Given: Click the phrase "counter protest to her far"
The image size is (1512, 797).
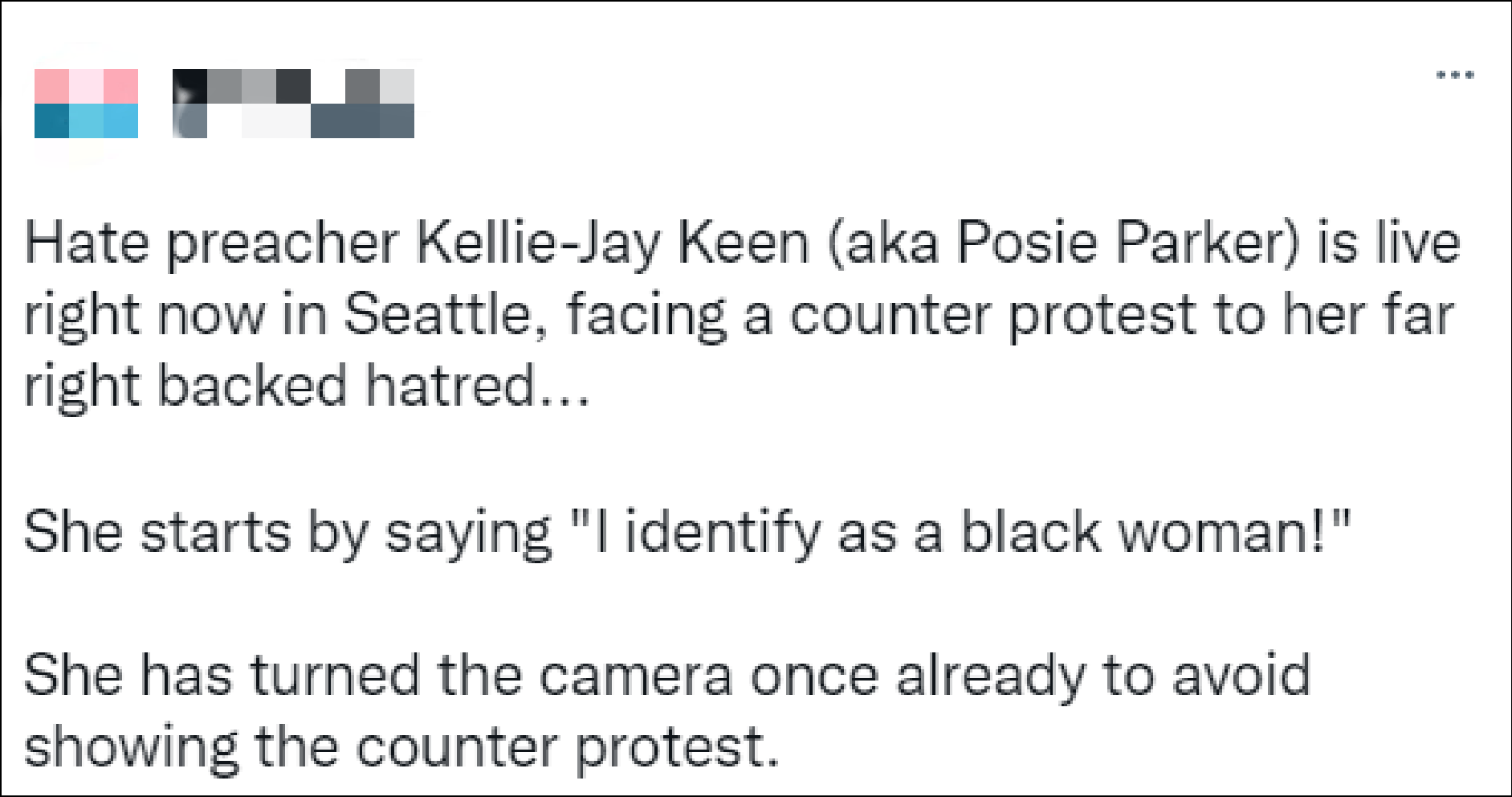Looking at the screenshot, I should (x=1121, y=314).
